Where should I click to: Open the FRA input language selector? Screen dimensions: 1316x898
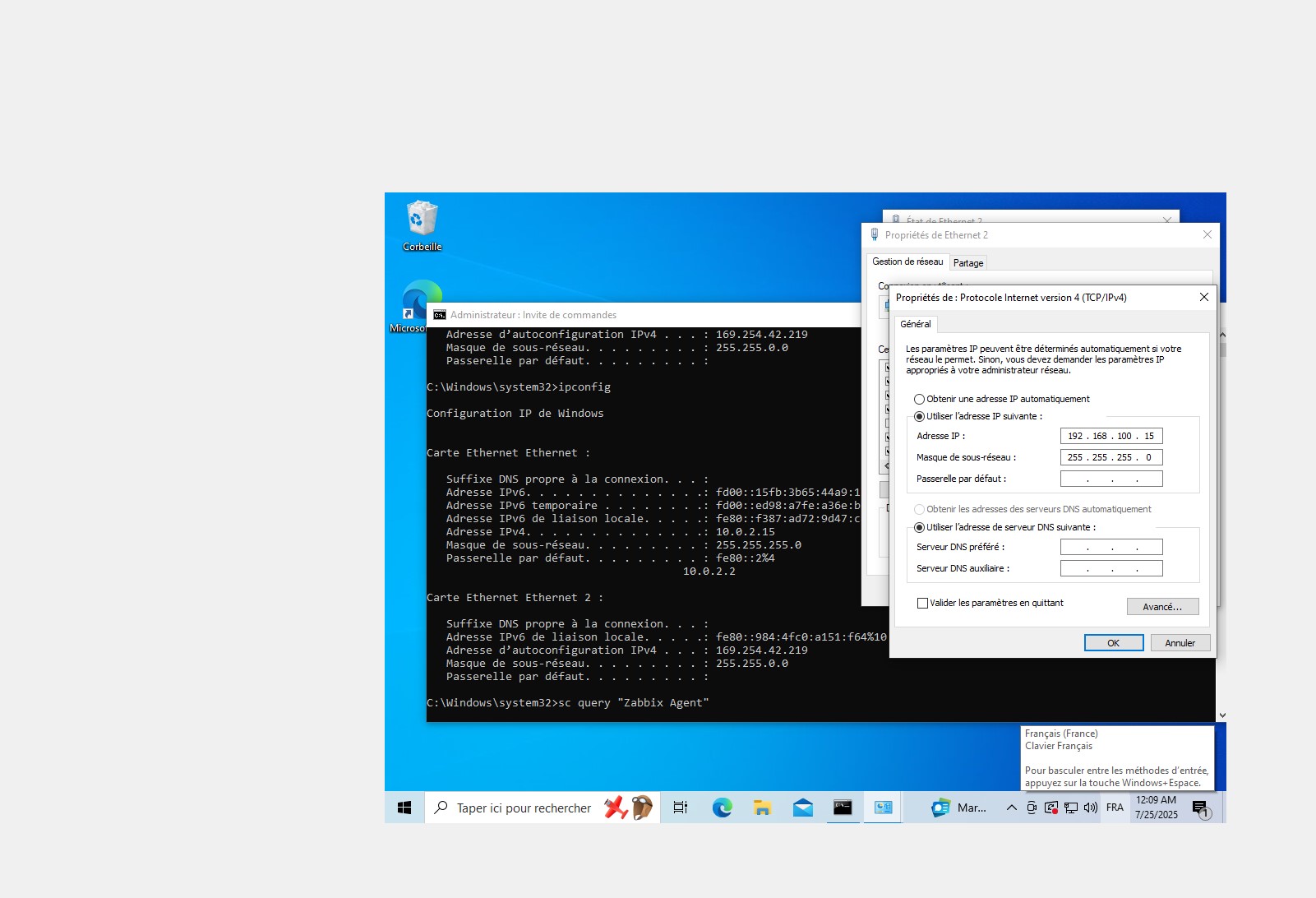pos(1115,808)
